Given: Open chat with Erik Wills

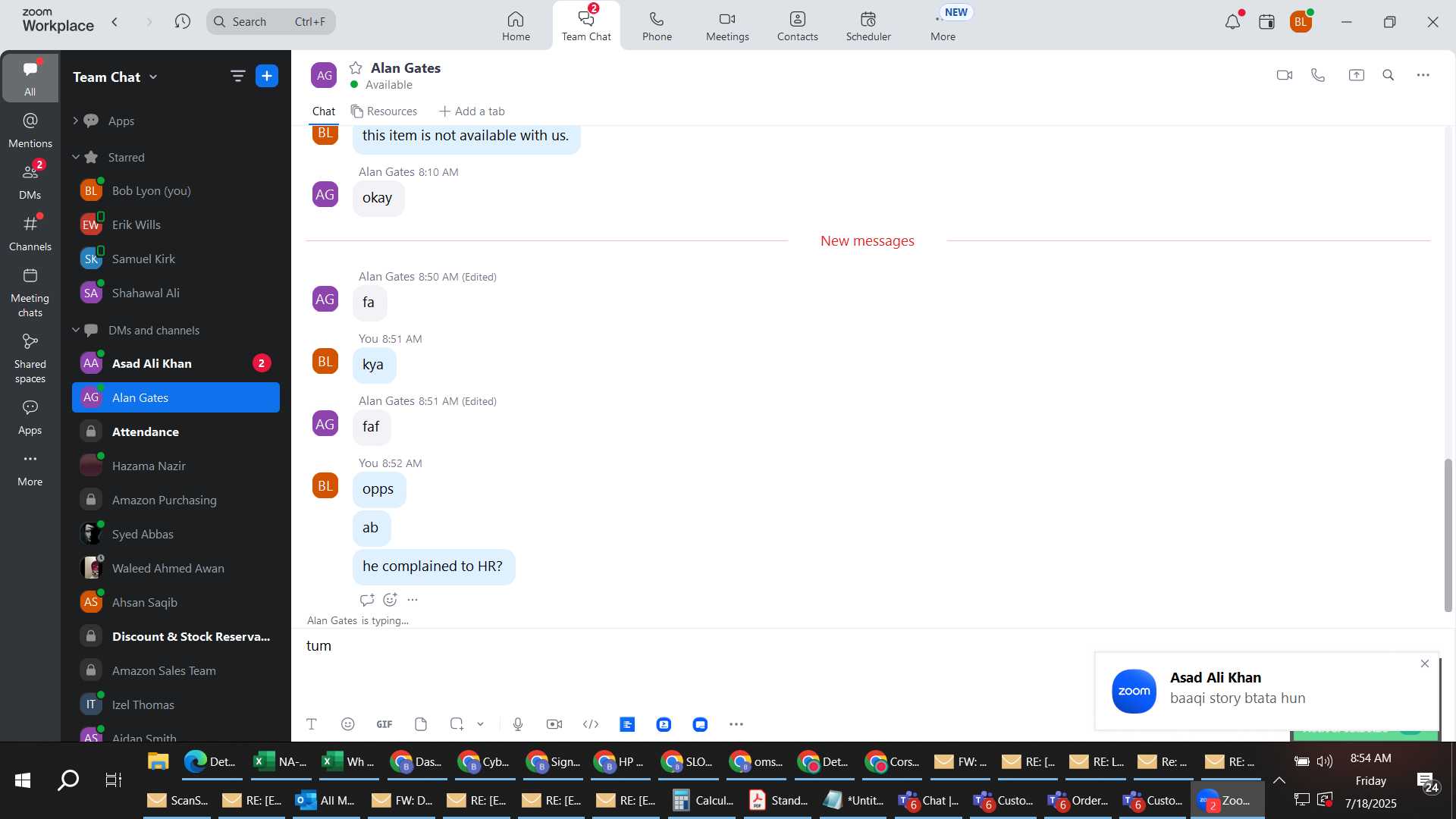Looking at the screenshot, I should click(x=176, y=224).
